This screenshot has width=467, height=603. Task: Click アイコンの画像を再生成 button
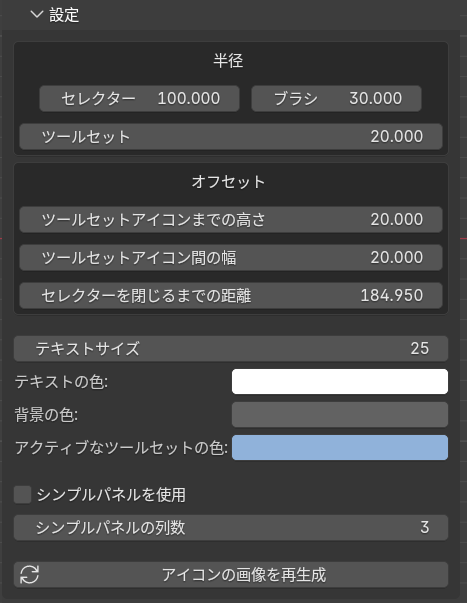point(231,575)
